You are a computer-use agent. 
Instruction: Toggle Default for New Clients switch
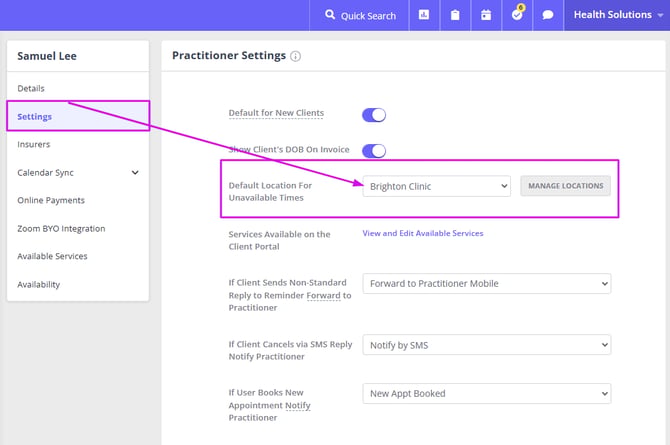(374, 115)
